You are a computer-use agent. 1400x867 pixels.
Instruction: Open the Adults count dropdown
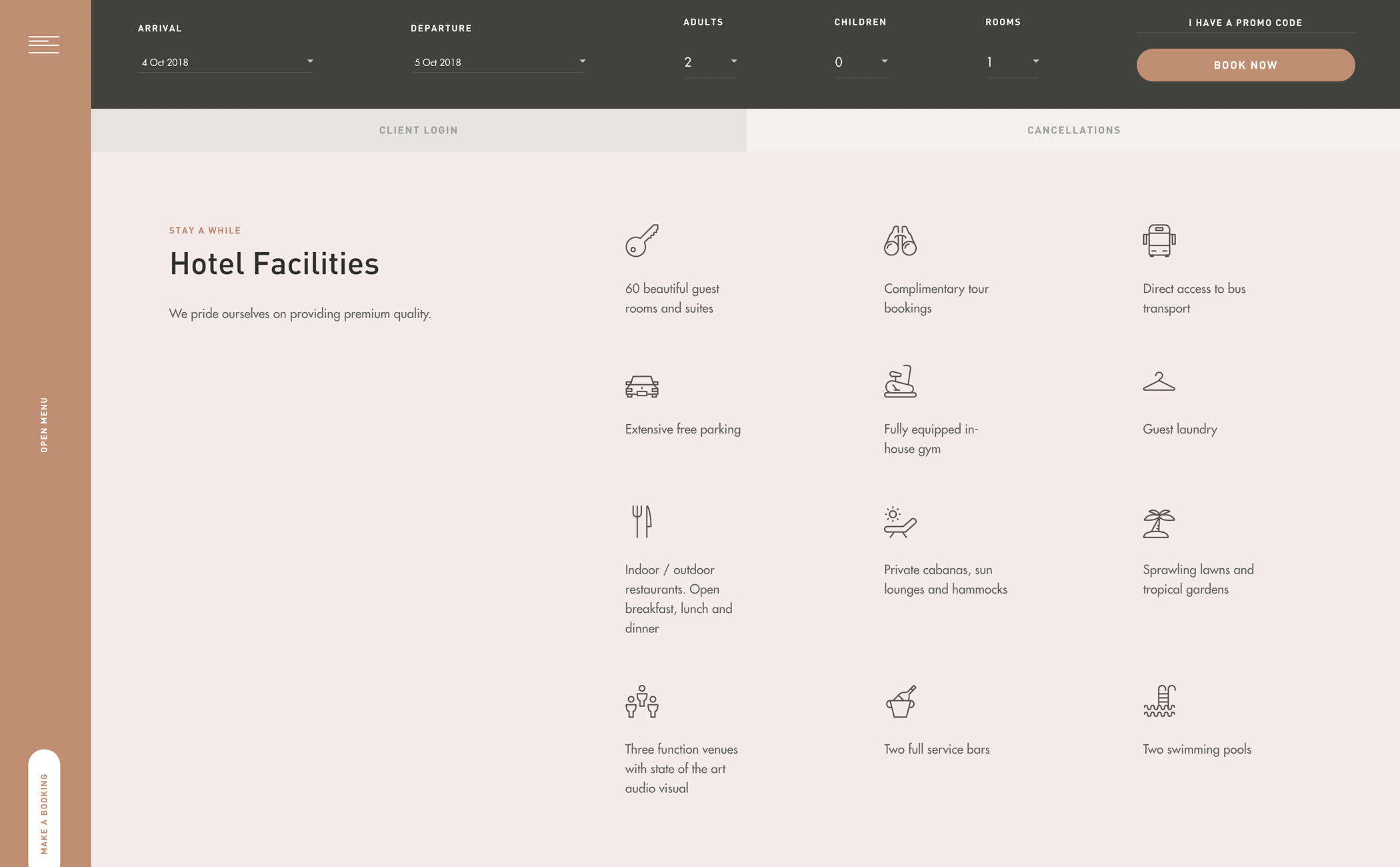(709, 62)
